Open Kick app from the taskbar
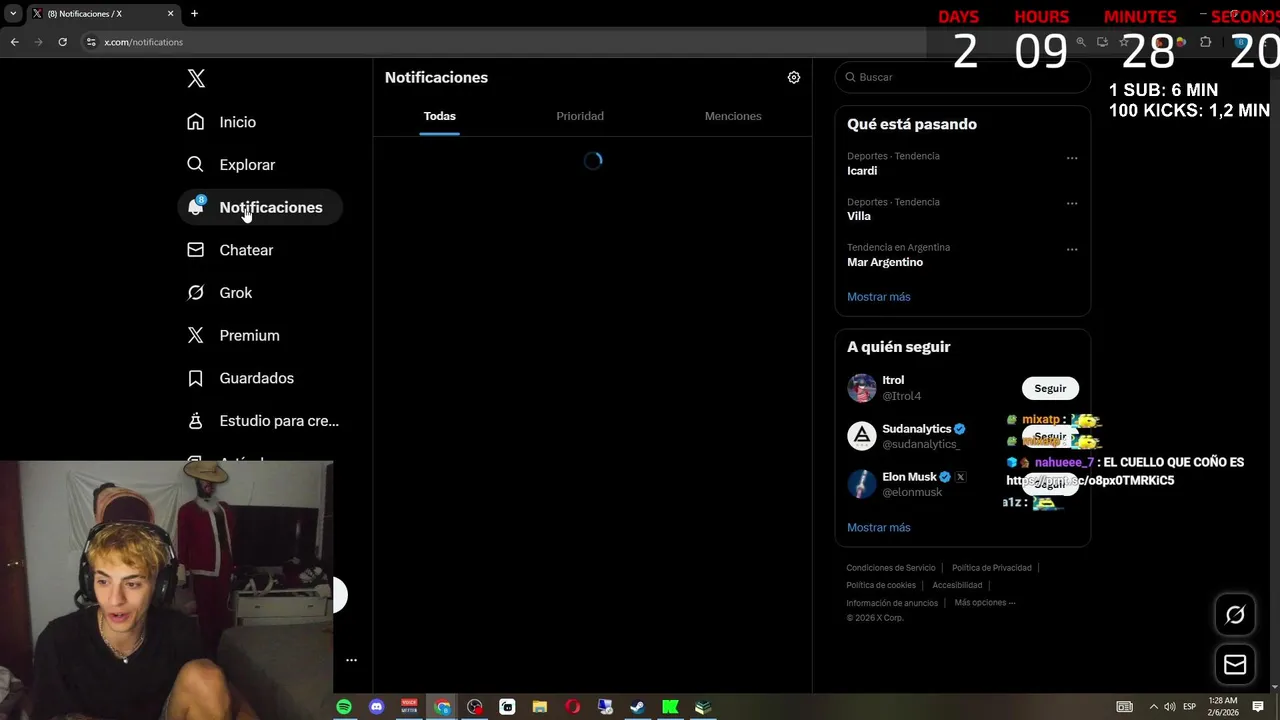Viewport: 1280px width, 720px height. point(670,707)
